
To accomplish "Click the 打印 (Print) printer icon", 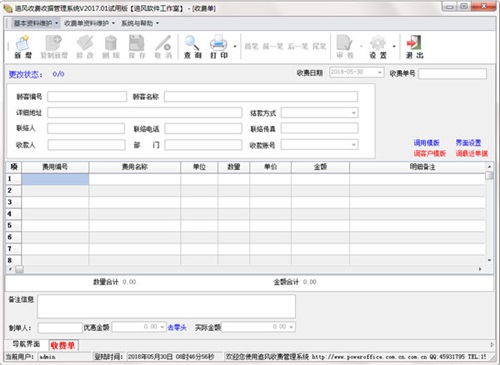I will 219,47.
